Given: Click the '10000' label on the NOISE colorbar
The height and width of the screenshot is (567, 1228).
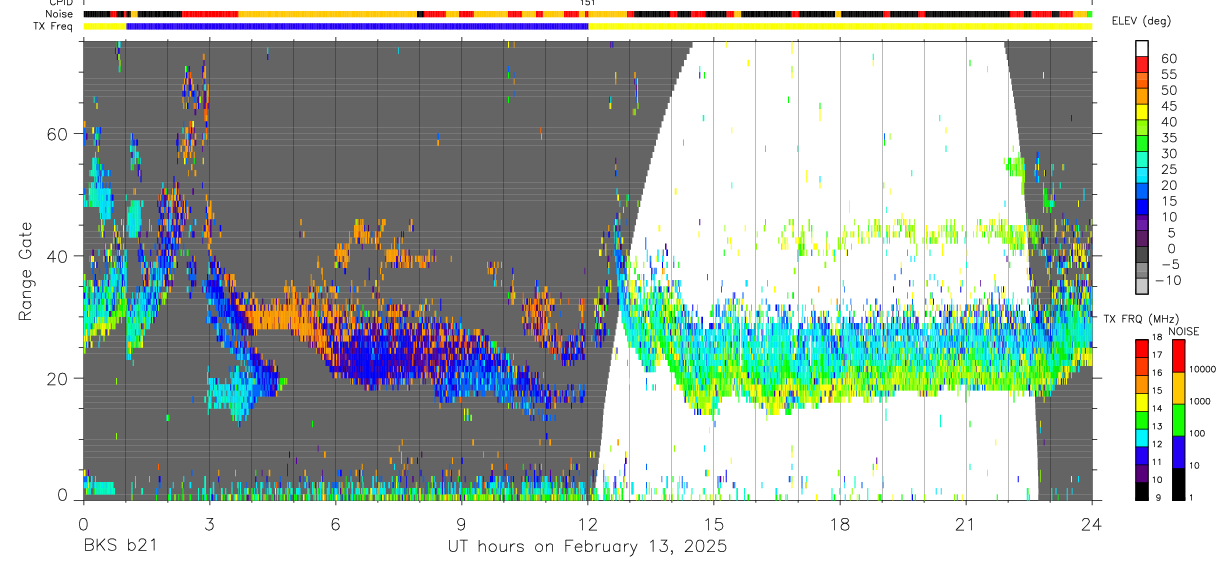Looking at the screenshot, I should [1201, 370].
